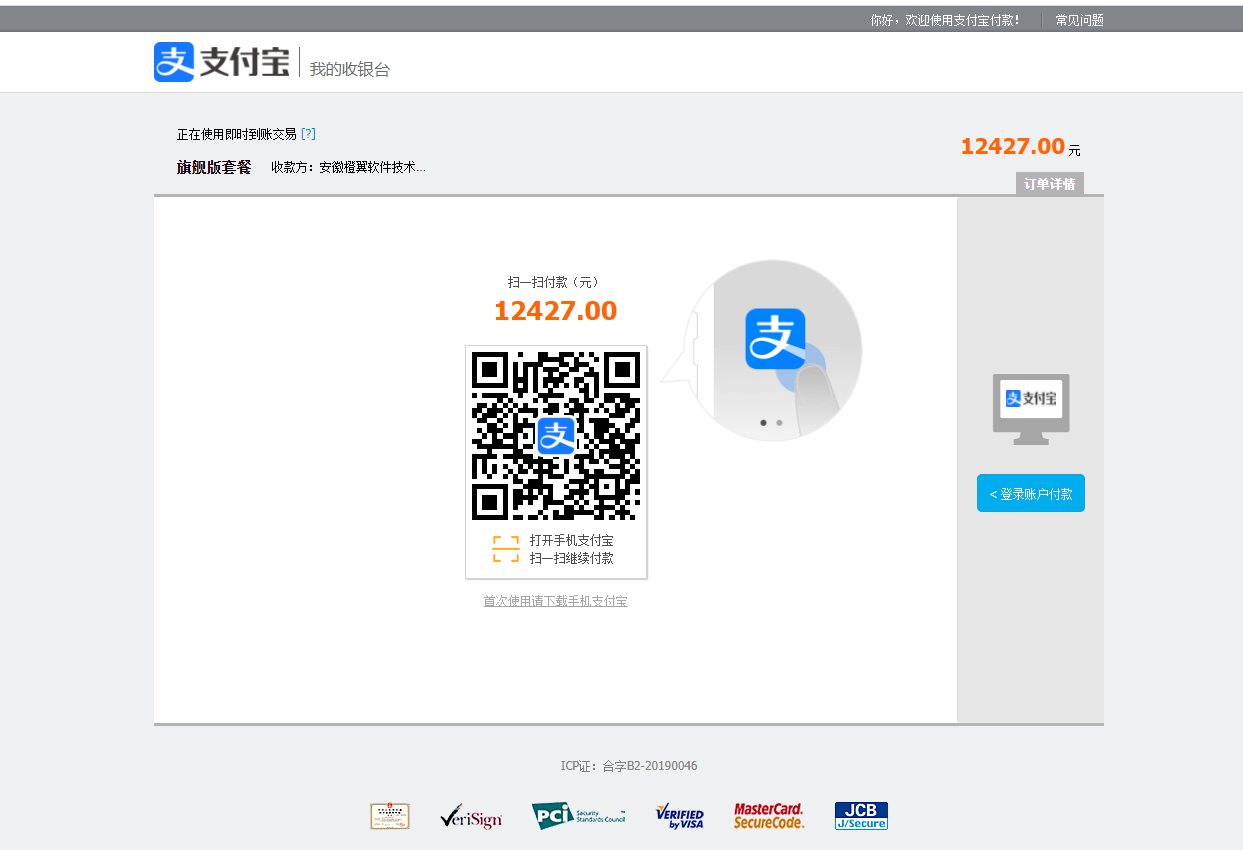The width and height of the screenshot is (1243, 850).
Task: Click the payment QR code
Action: click(556, 436)
